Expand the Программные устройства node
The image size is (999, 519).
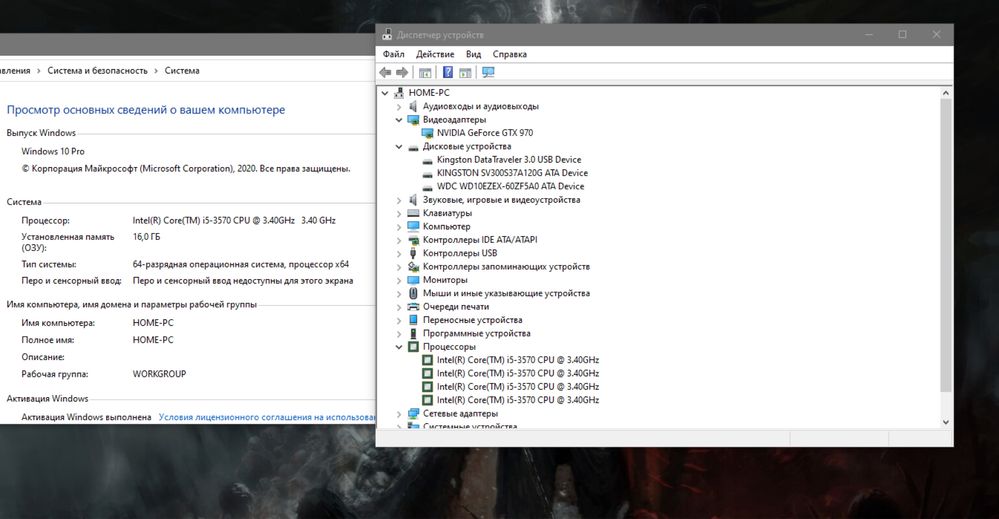coord(399,334)
